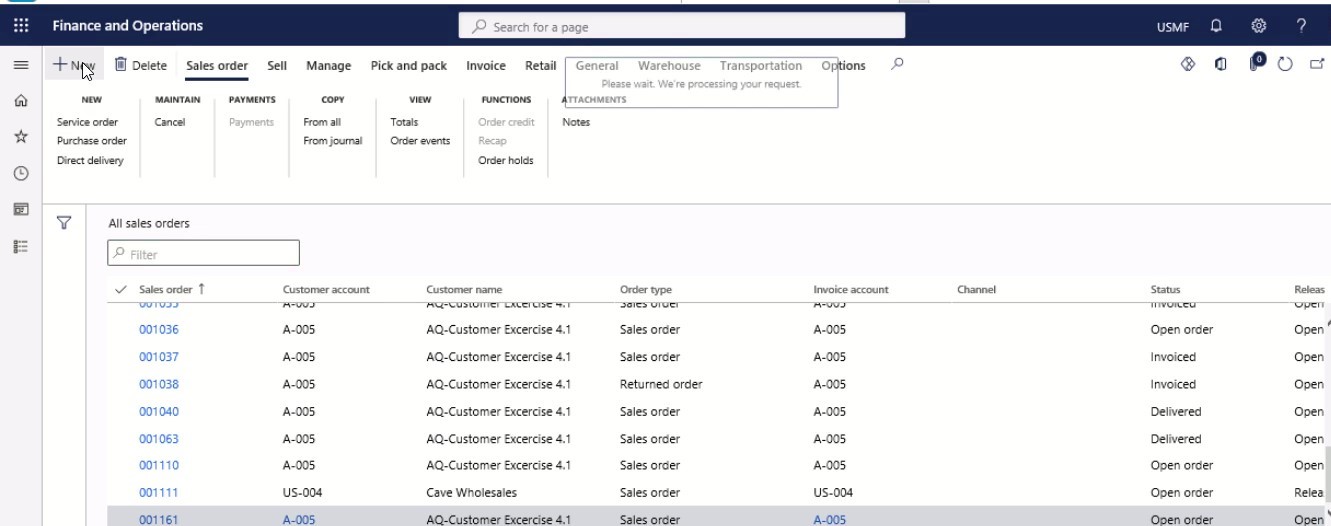Show attachments paperclip icon with badge

pyautogui.click(x=1256, y=63)
